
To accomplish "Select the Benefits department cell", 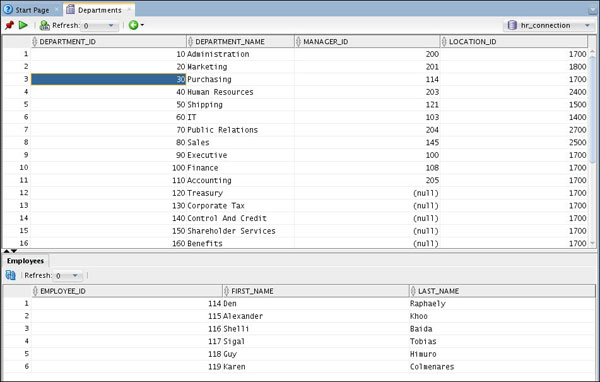I will click(240, 243).
